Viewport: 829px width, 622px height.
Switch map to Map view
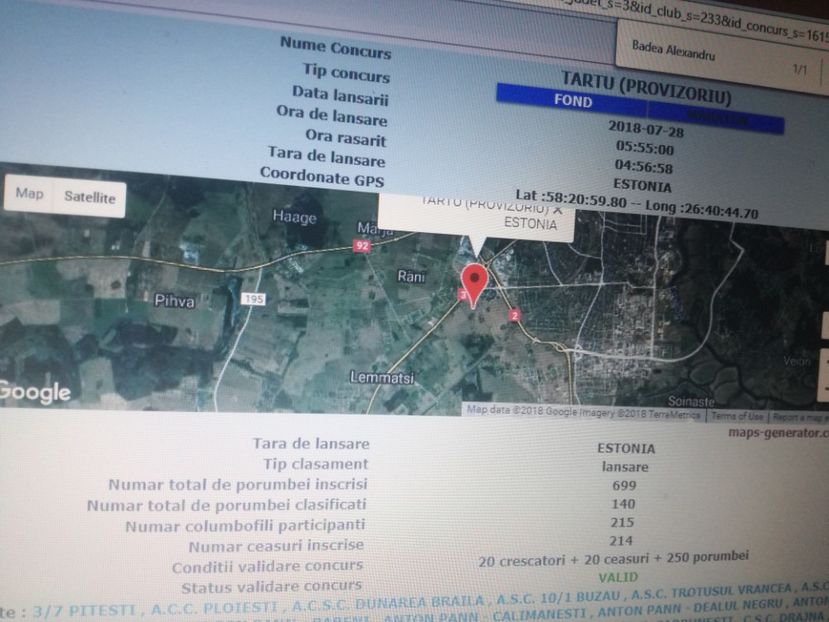(30, 196)
